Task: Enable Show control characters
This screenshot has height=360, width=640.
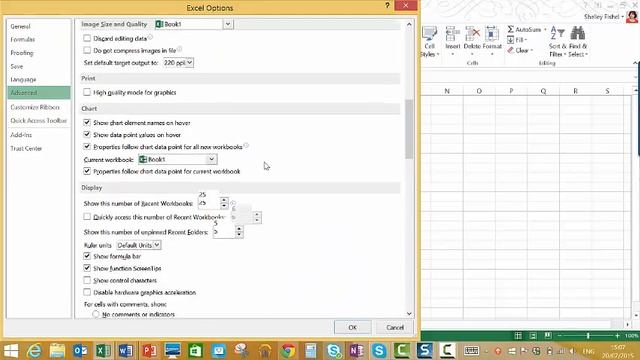Action: (87, 280)
